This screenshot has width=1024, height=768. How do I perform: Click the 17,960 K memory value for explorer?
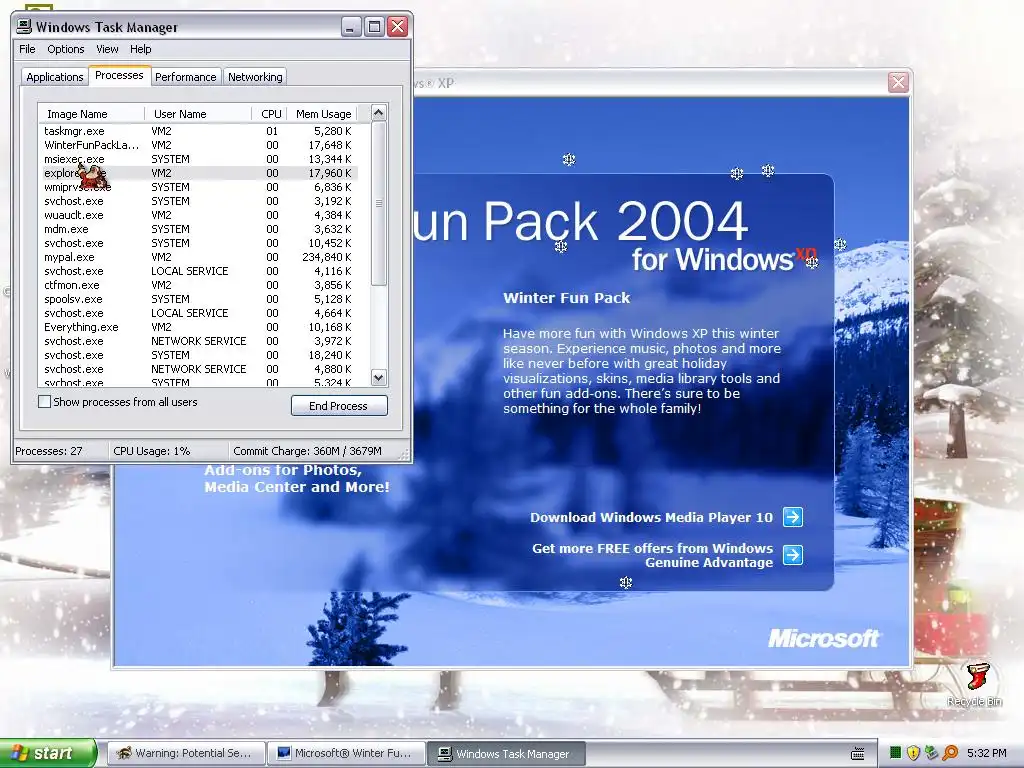[x=330, y=173]
